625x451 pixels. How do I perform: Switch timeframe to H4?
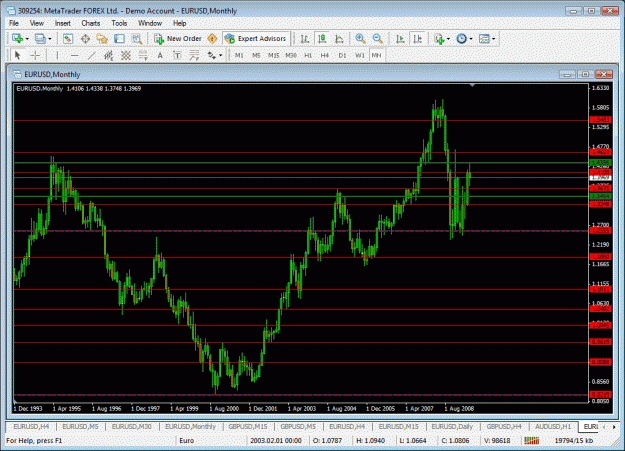coord(325,55)
